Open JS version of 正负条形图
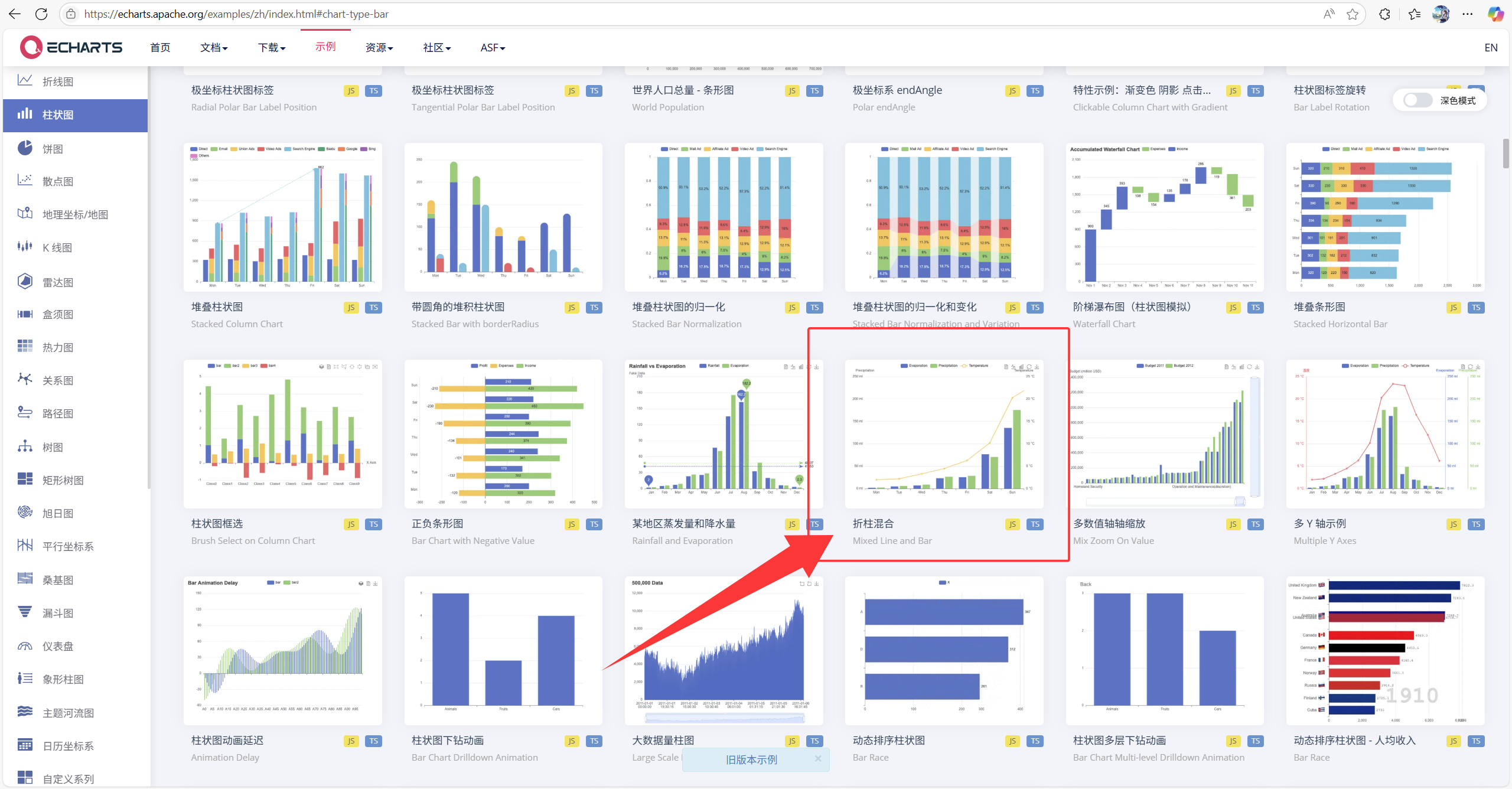Image resolution: width=1512 pixels, height=789 pixels. tap(572, 524)
